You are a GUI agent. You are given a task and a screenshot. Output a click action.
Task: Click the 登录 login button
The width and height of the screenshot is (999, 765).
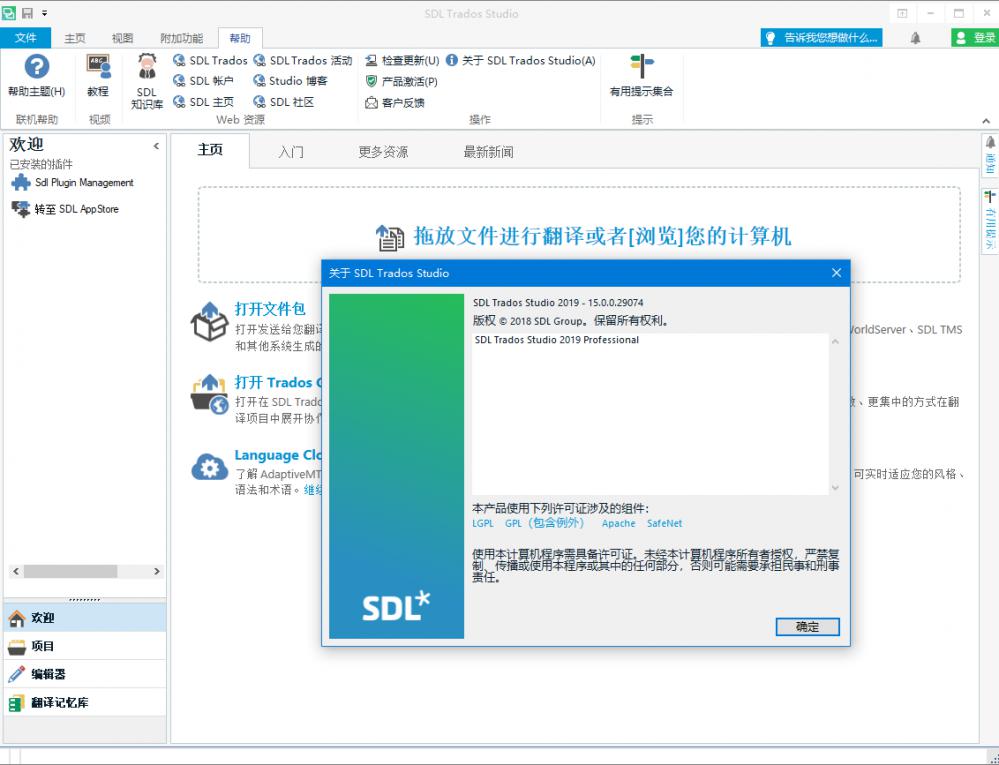pos(975,38)
